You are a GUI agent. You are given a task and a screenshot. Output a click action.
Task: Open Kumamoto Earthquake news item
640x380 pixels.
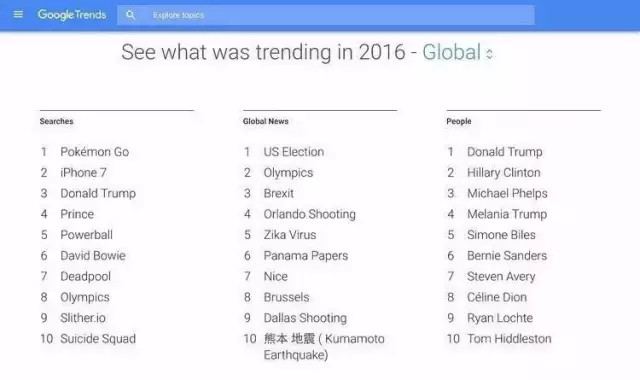coord(324,347)
